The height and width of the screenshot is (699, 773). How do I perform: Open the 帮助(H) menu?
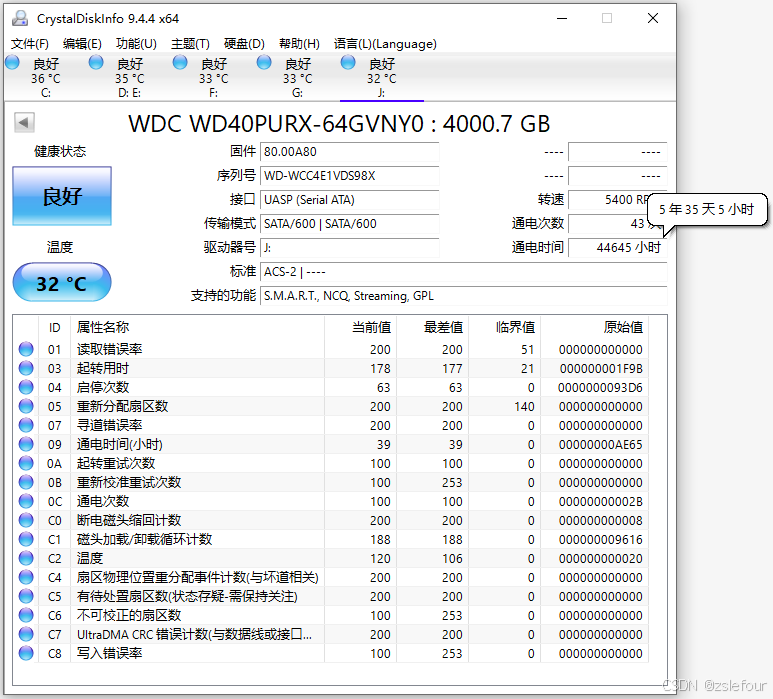(299, 44)
